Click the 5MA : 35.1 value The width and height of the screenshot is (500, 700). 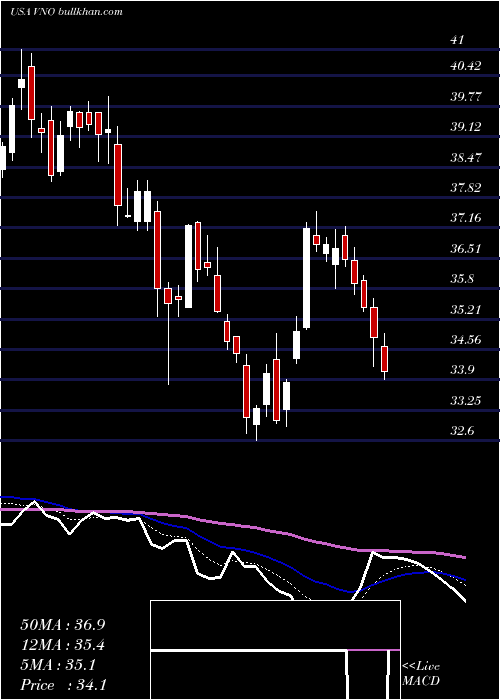58,665
